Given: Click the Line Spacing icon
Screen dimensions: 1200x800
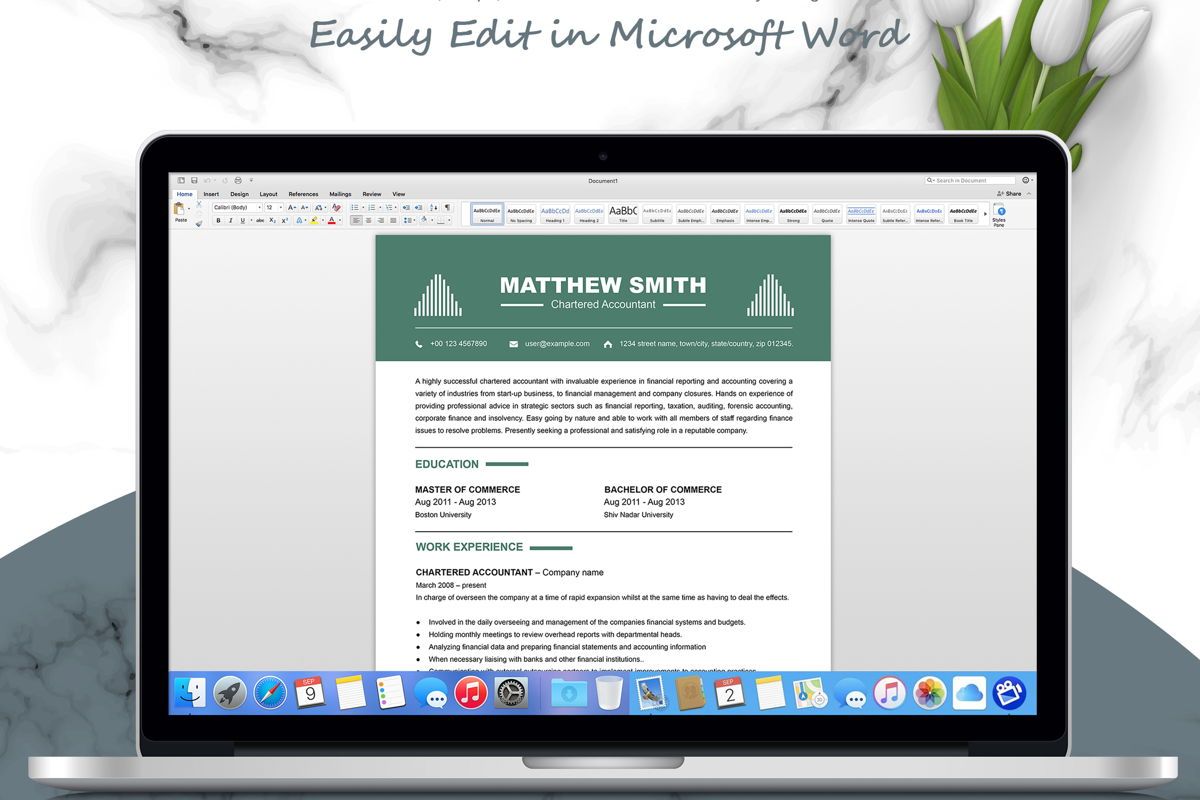Looking at the screenshot, I should click(x=407, y=220).
